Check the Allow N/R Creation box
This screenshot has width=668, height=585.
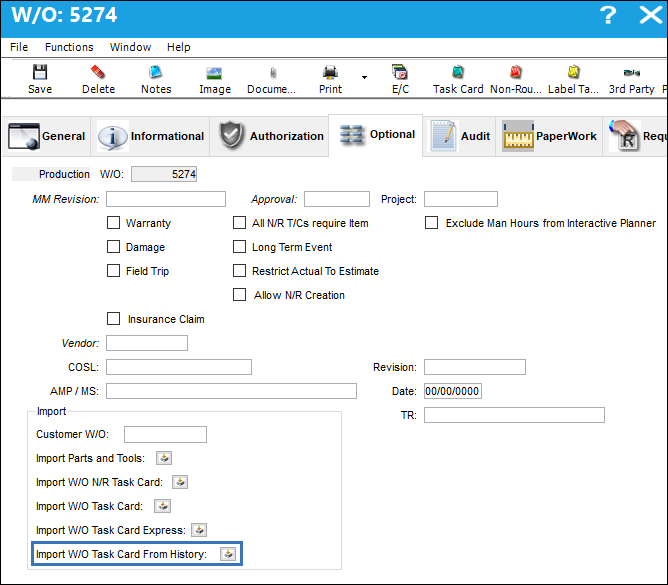point(239,295)
